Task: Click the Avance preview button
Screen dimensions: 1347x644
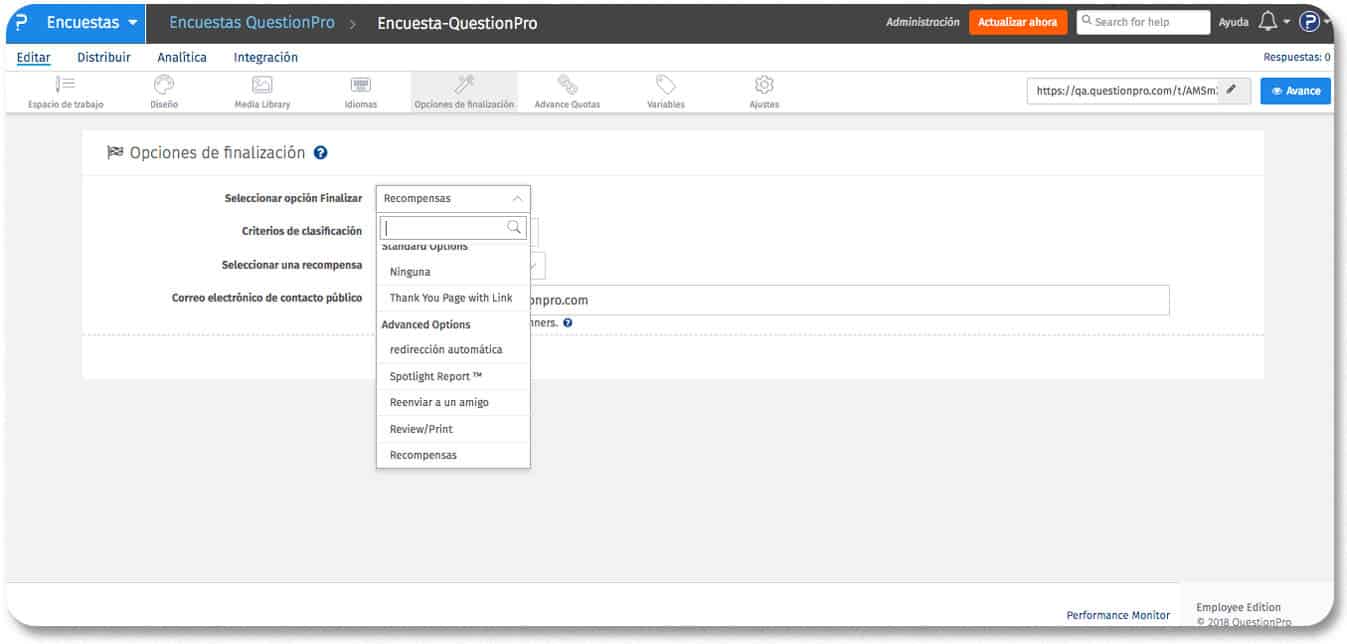Action: [x=1296, y=91]
